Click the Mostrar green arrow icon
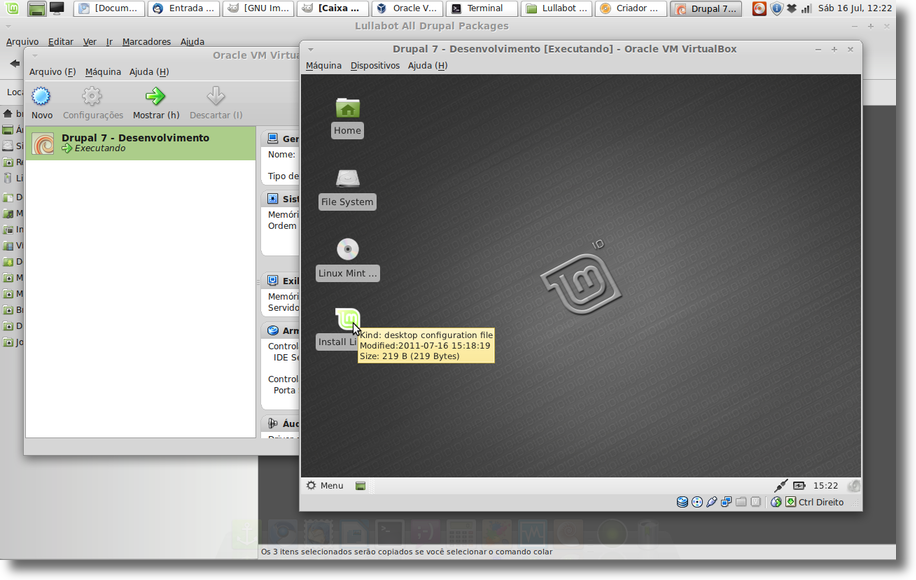 click(155, 96)
